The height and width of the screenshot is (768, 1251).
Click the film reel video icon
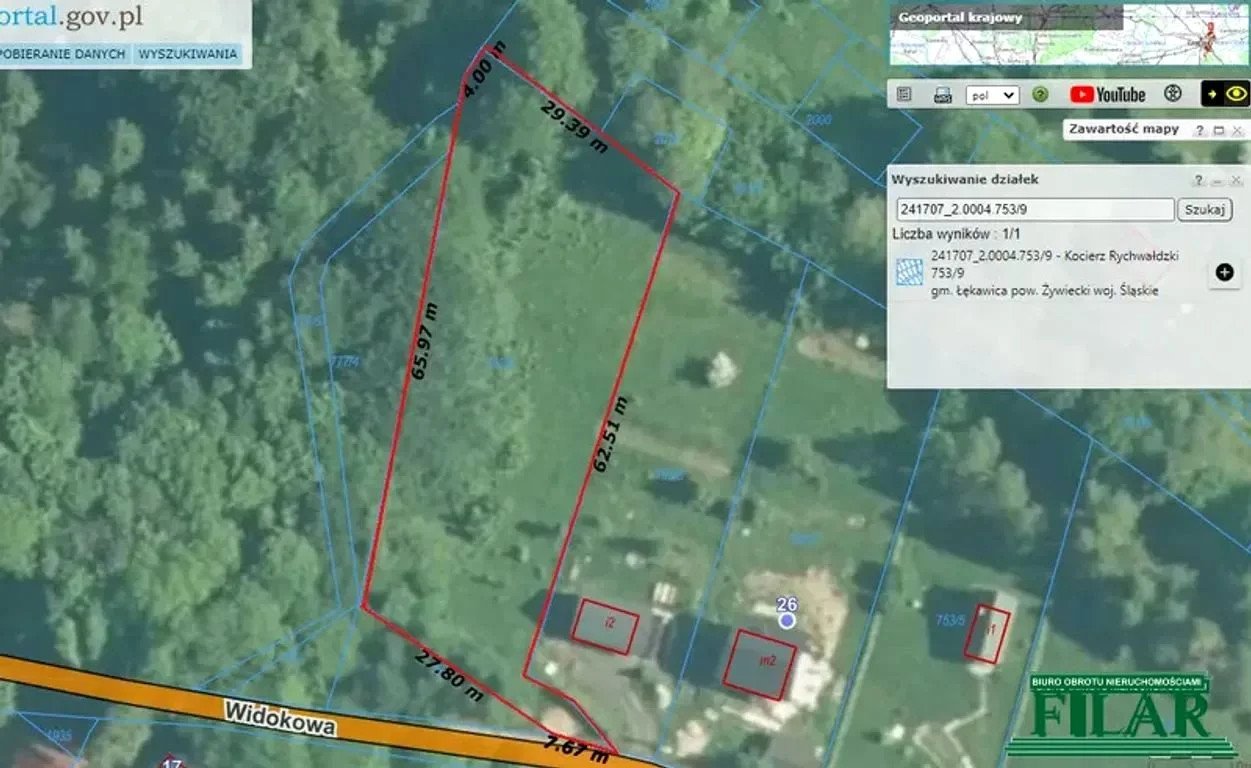tap(1173, 94)
